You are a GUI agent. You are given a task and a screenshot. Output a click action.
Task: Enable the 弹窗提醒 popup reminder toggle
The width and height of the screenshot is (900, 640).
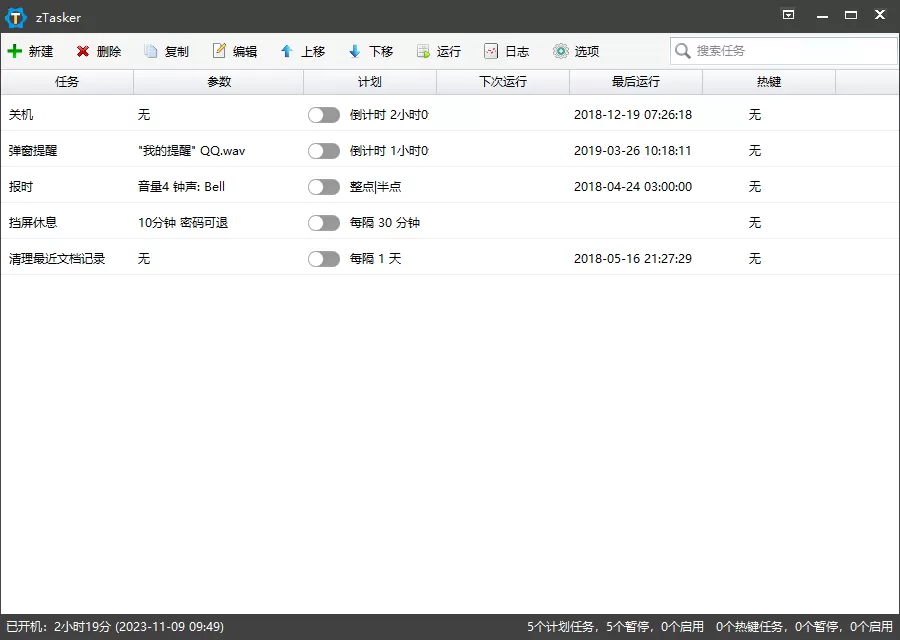(x=324, y=151)
